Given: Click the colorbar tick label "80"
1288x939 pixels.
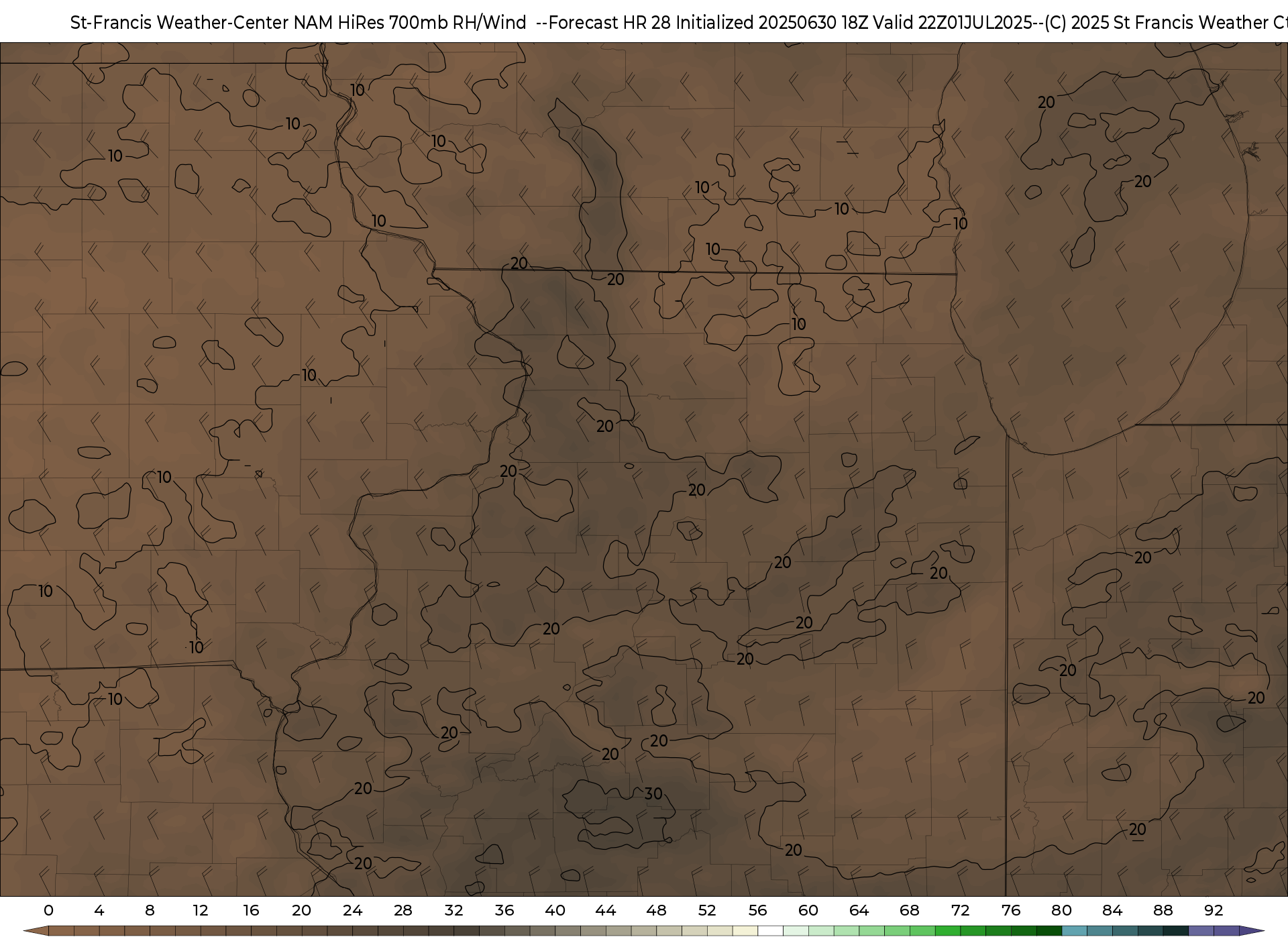Looking at the screenshot, I should tap(1061, 910).
